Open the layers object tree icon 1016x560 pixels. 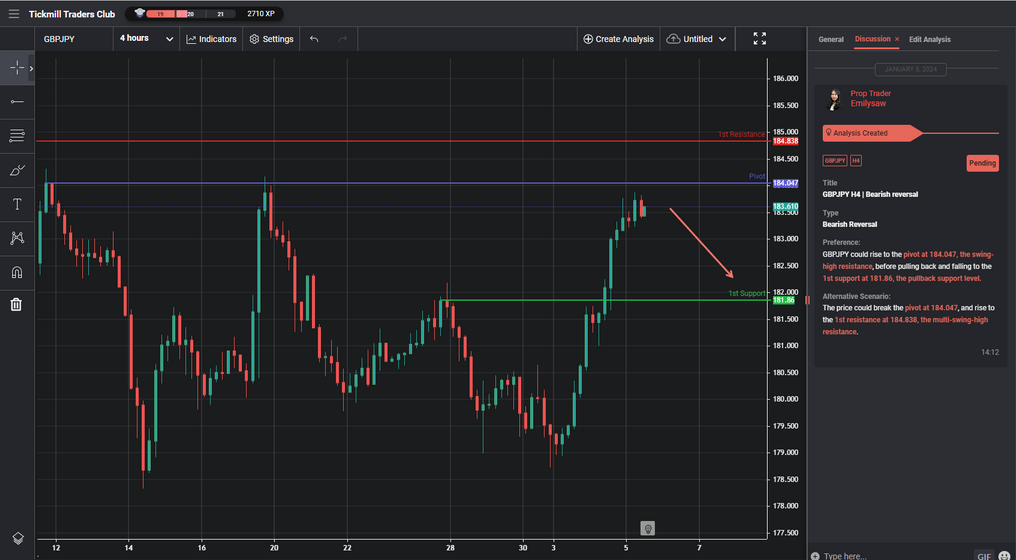point(17,539)
